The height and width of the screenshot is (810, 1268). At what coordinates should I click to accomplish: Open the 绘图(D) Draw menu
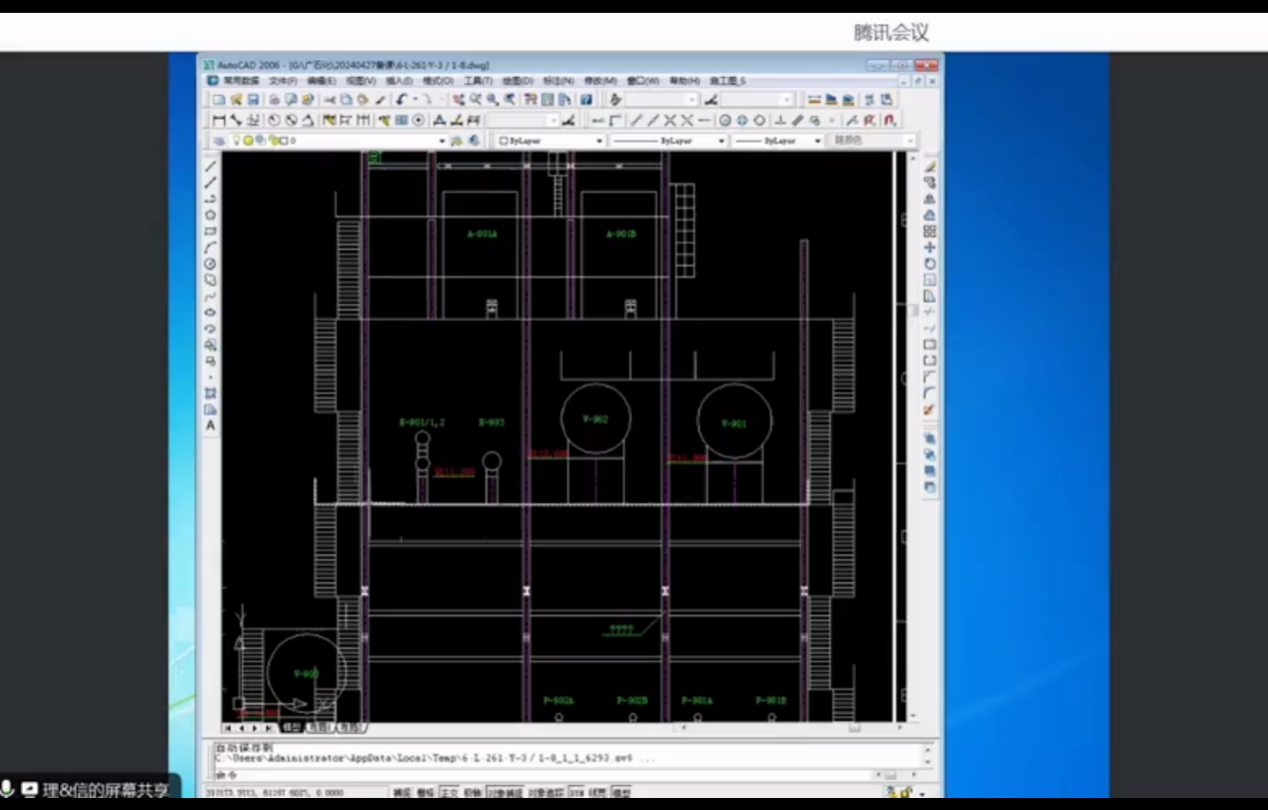click(517, 80)
